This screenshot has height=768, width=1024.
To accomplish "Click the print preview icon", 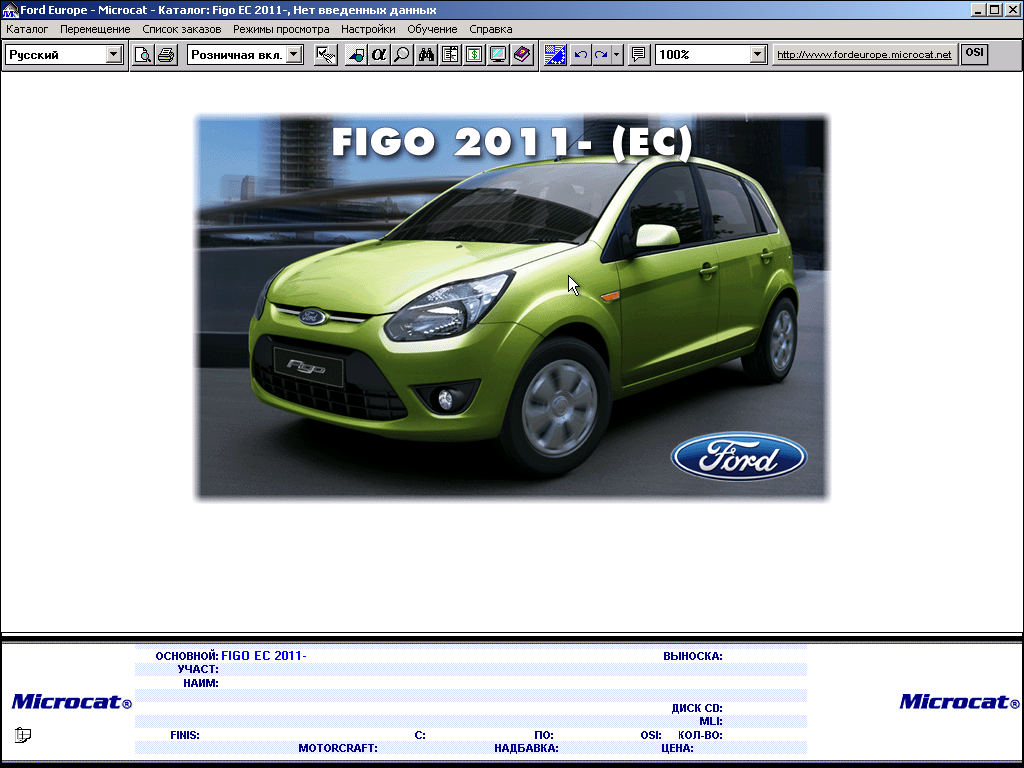I will coord(143,55).
